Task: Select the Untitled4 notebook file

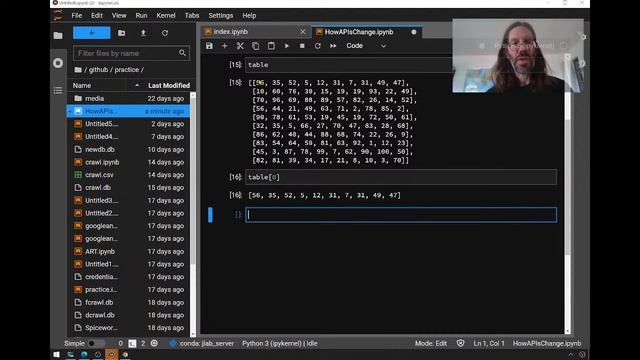Action: (x=128, y=136)
